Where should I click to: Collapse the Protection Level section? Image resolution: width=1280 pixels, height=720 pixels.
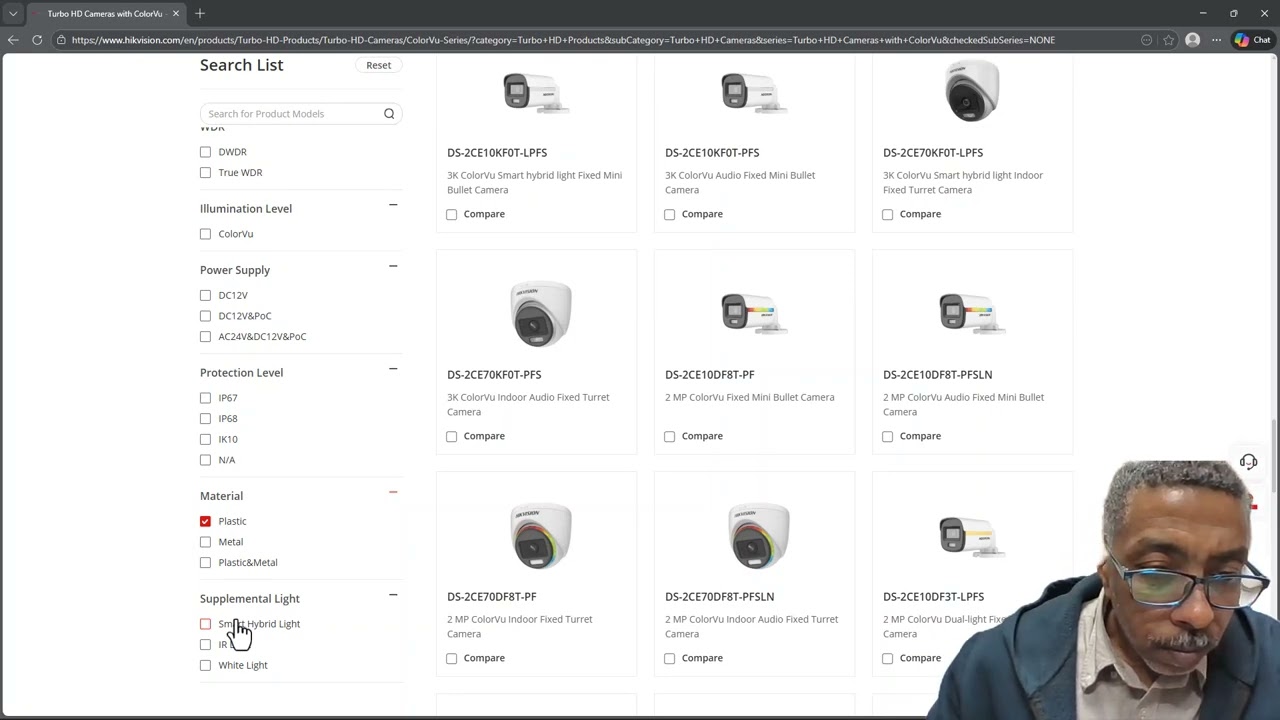pyautogui.click(x=393, y=369)
